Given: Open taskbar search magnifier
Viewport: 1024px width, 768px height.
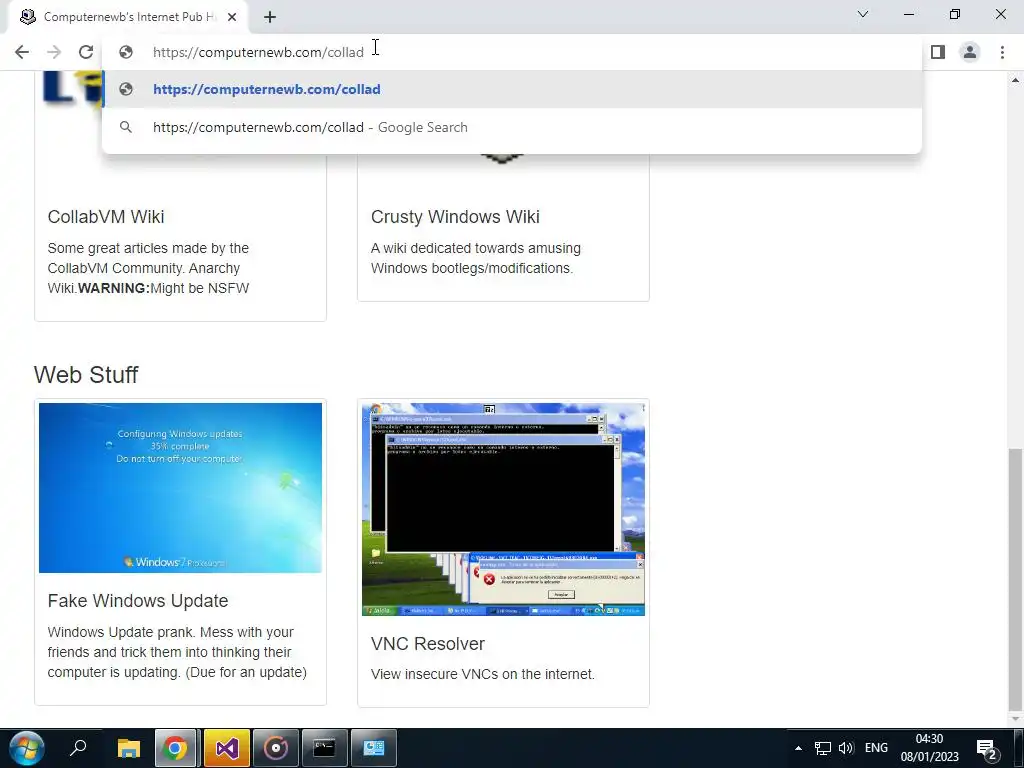Looking at the screenshot, I should pos(78,748).
